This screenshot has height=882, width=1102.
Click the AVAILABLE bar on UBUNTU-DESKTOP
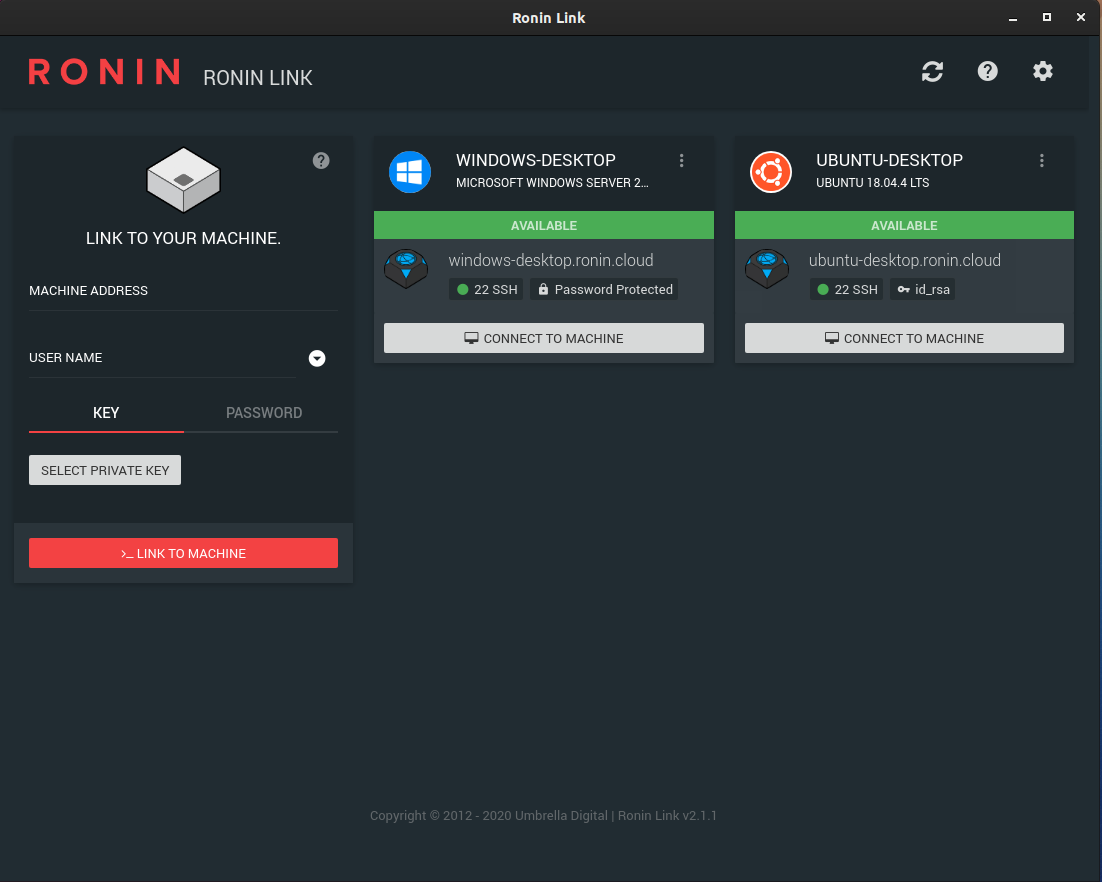click(x=904, y=225)
